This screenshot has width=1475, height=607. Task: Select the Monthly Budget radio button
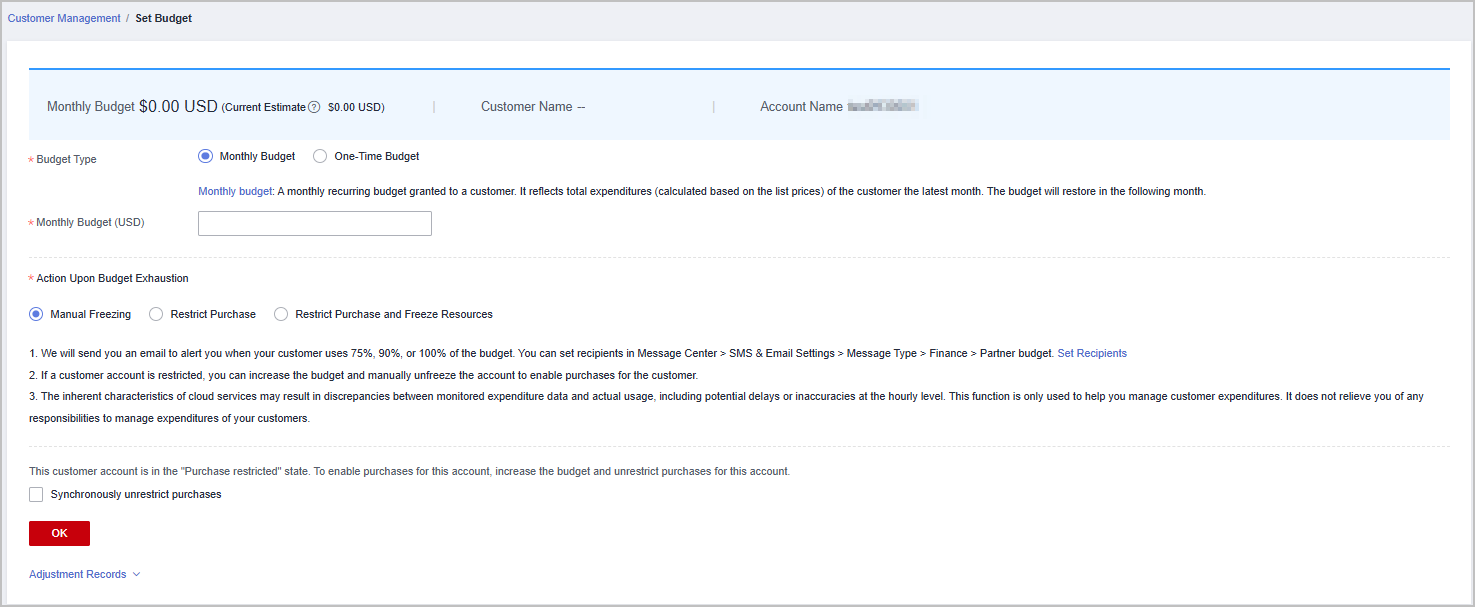[206, 156]
